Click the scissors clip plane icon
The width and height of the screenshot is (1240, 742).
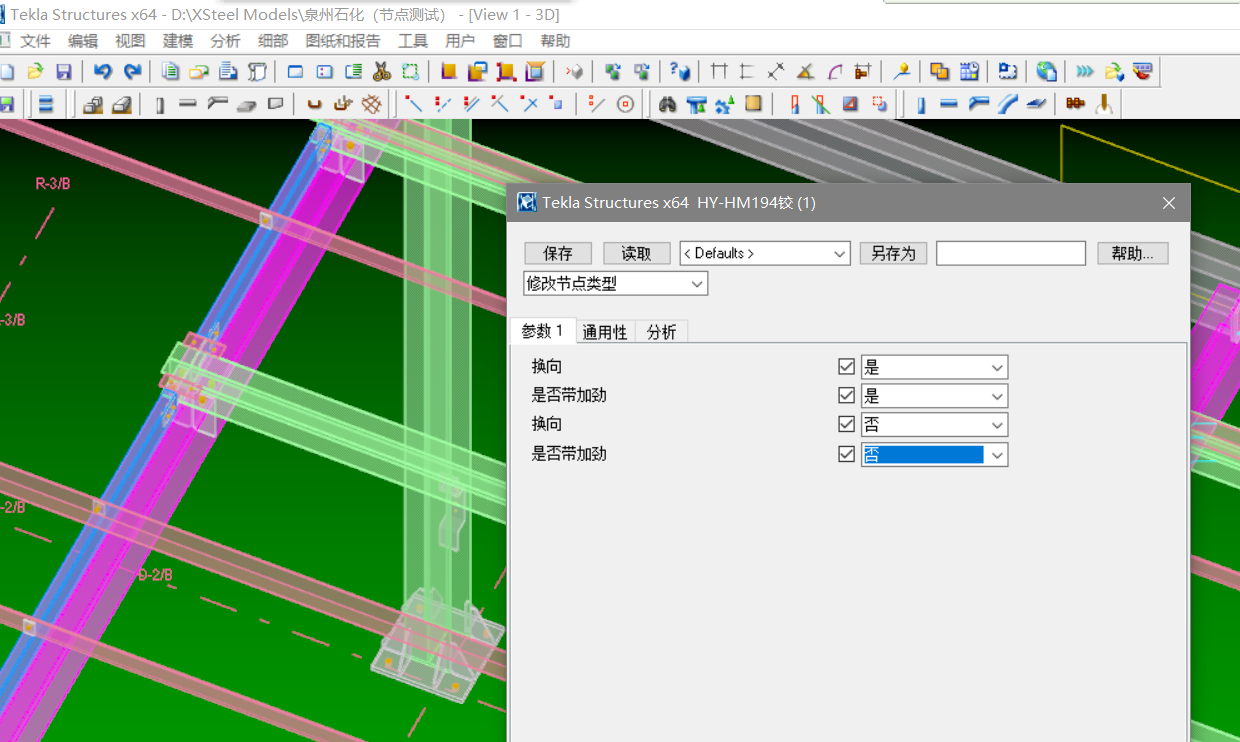click(x=381, y=71)
